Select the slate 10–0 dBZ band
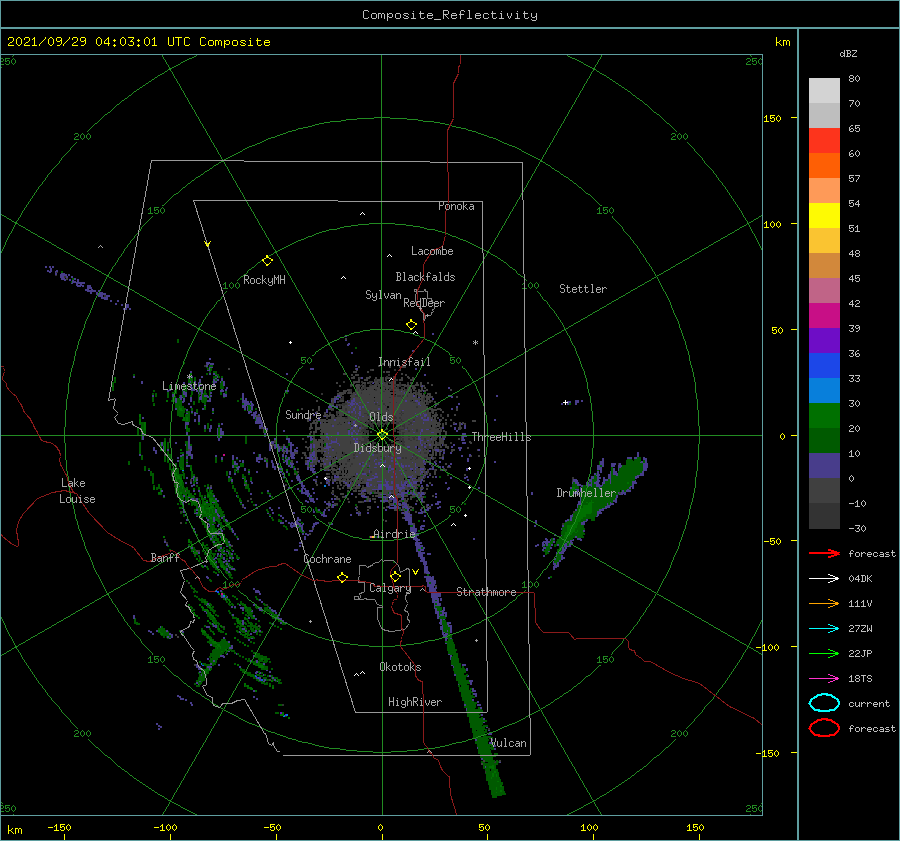The height and width of the screenshot is (841, 900). [824, 465]
